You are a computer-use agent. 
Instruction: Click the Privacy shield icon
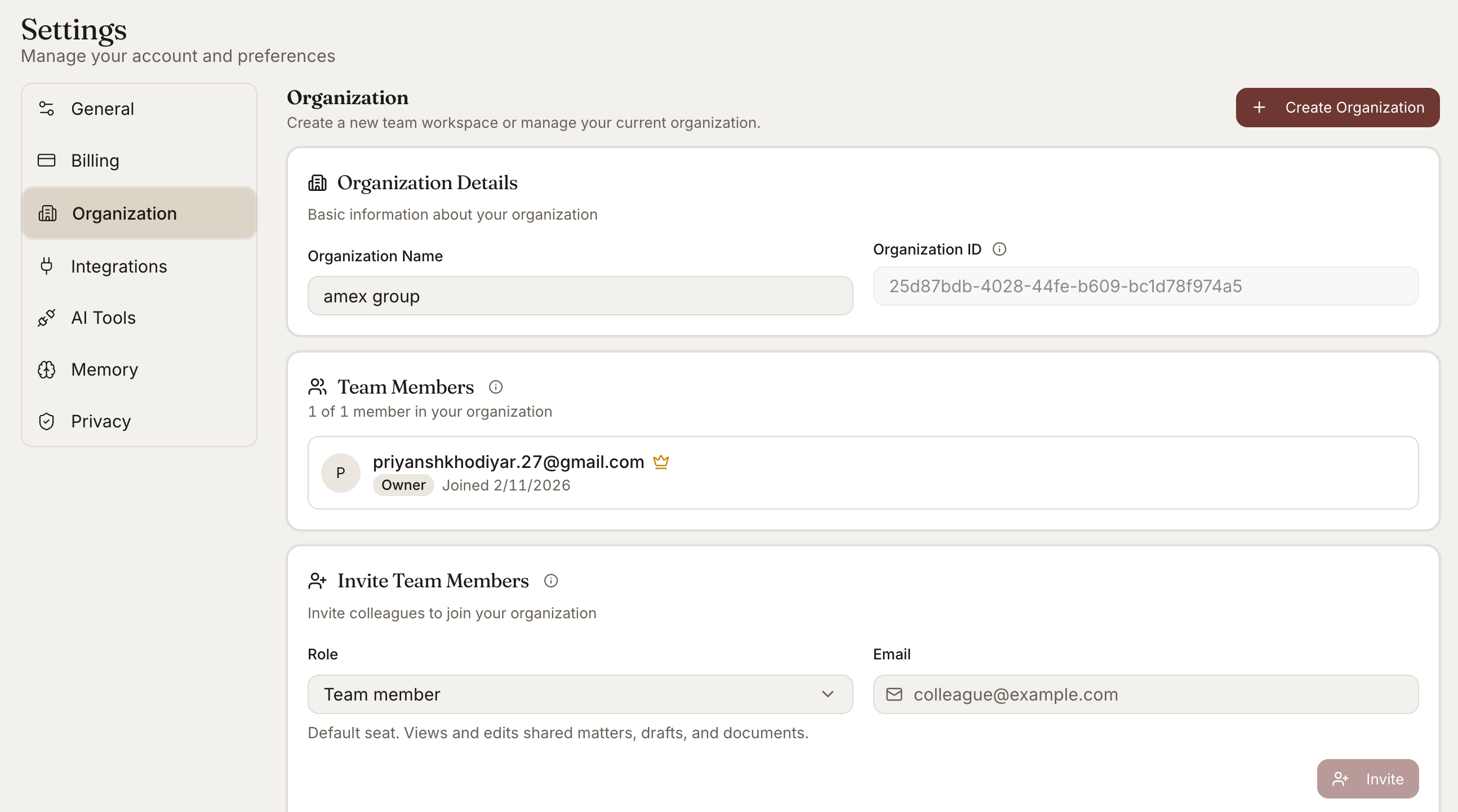click(46, 421)
